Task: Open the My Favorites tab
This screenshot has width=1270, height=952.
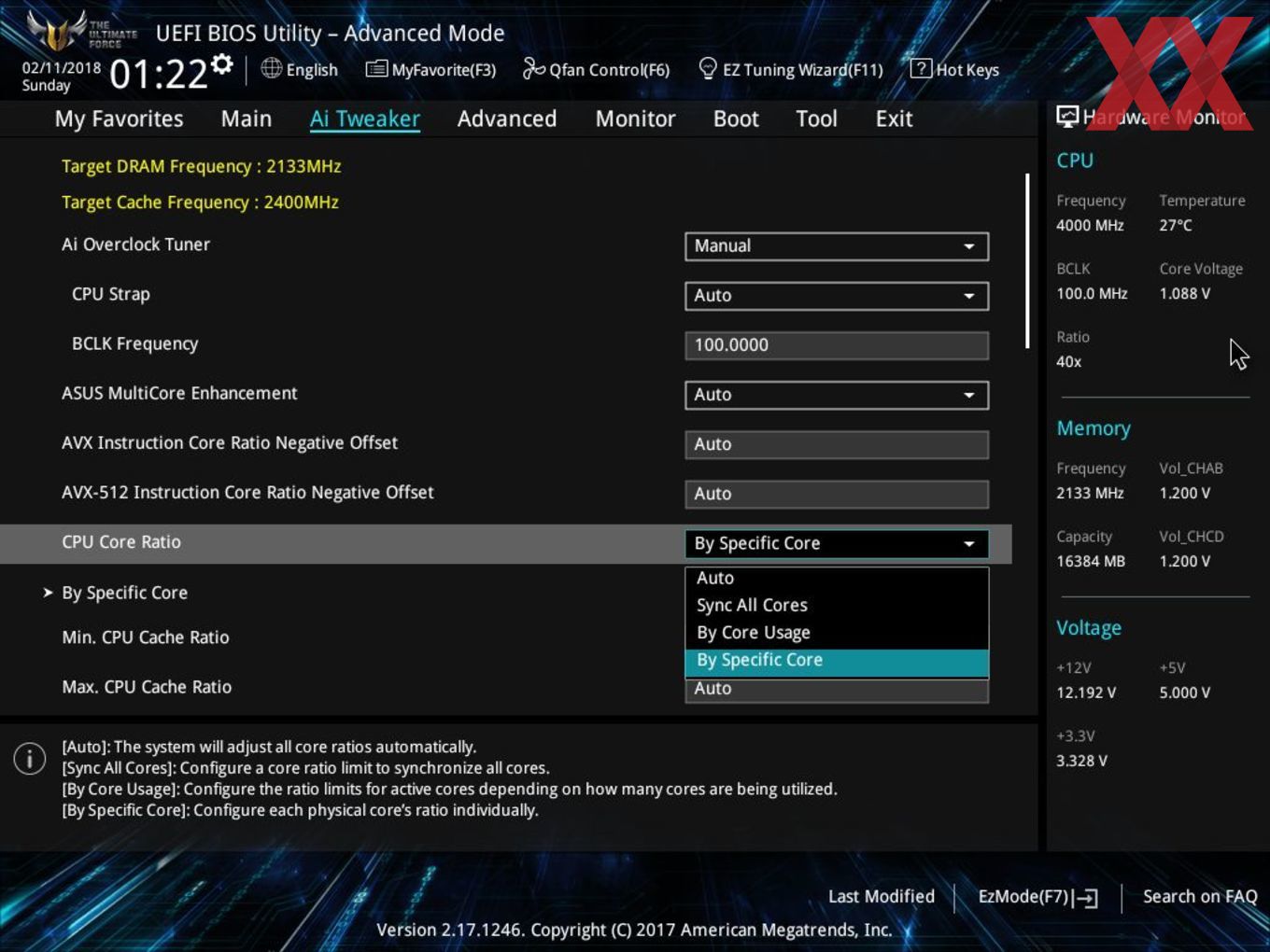Action: pos(119,119)
